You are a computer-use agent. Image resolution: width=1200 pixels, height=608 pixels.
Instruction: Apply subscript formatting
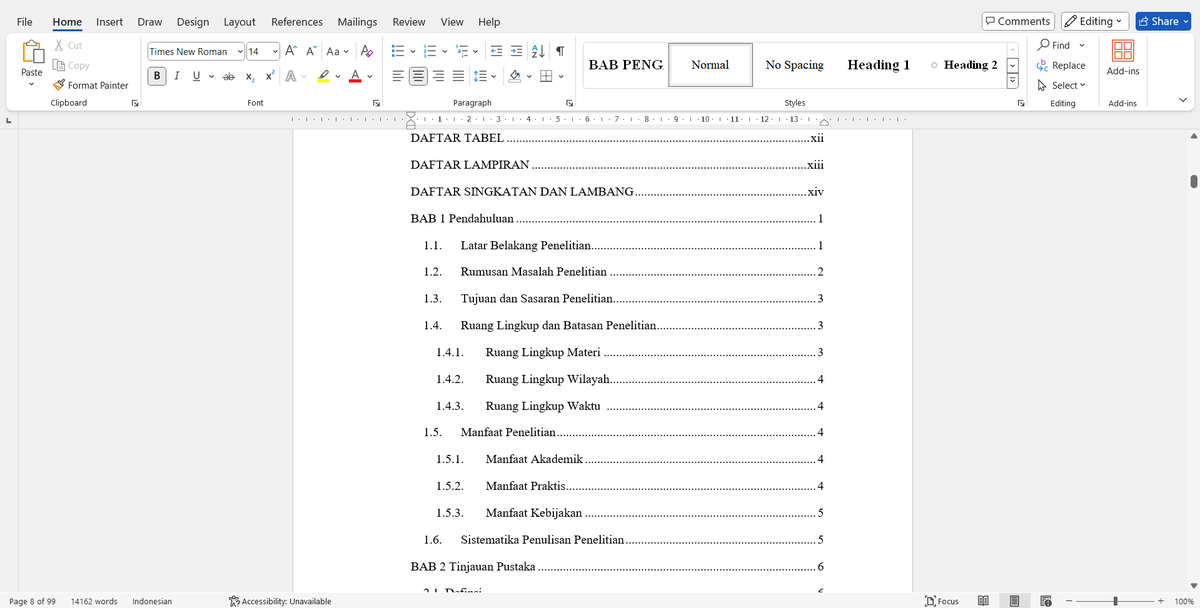tap(250, 76)
